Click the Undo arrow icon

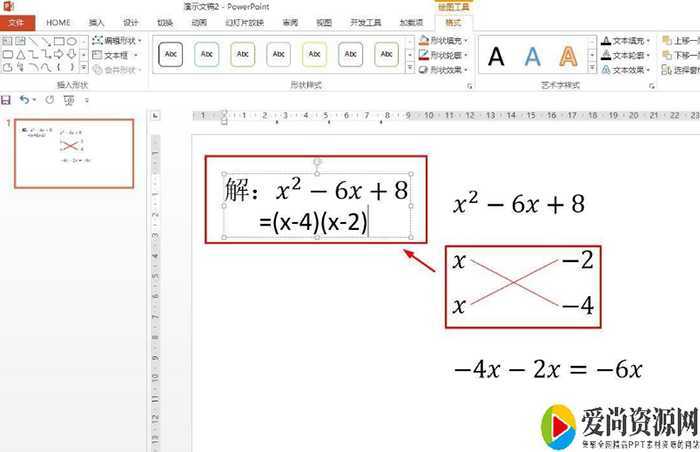pyautogui.click(x=23, y=100)
